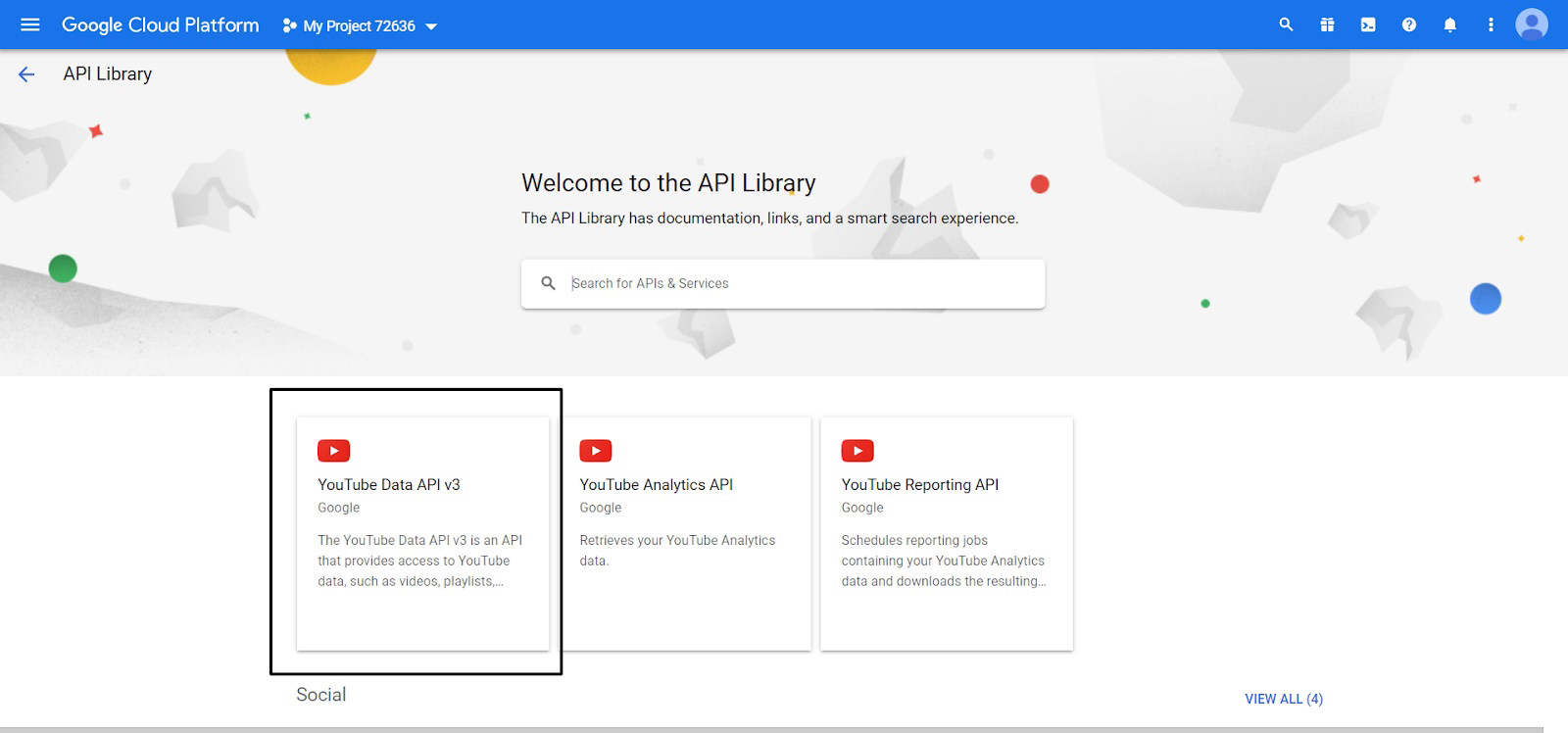
Task: Activate Cloud Shell terminal icon
Action: (x=1368, y=24)
